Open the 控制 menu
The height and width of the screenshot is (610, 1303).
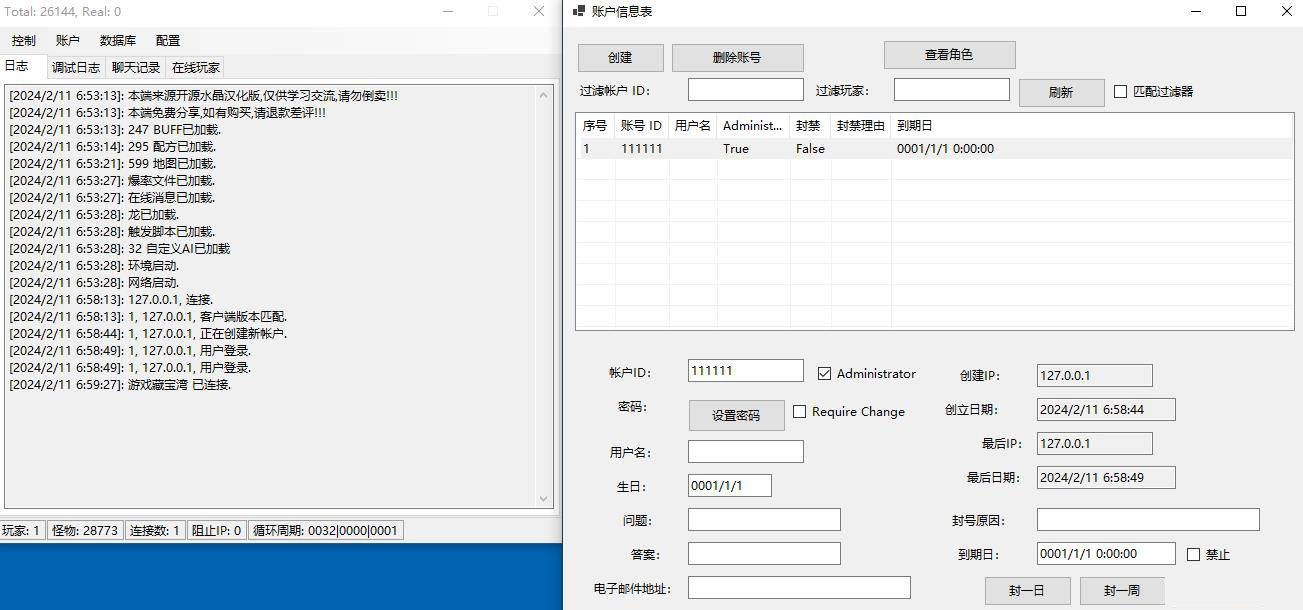24,41
